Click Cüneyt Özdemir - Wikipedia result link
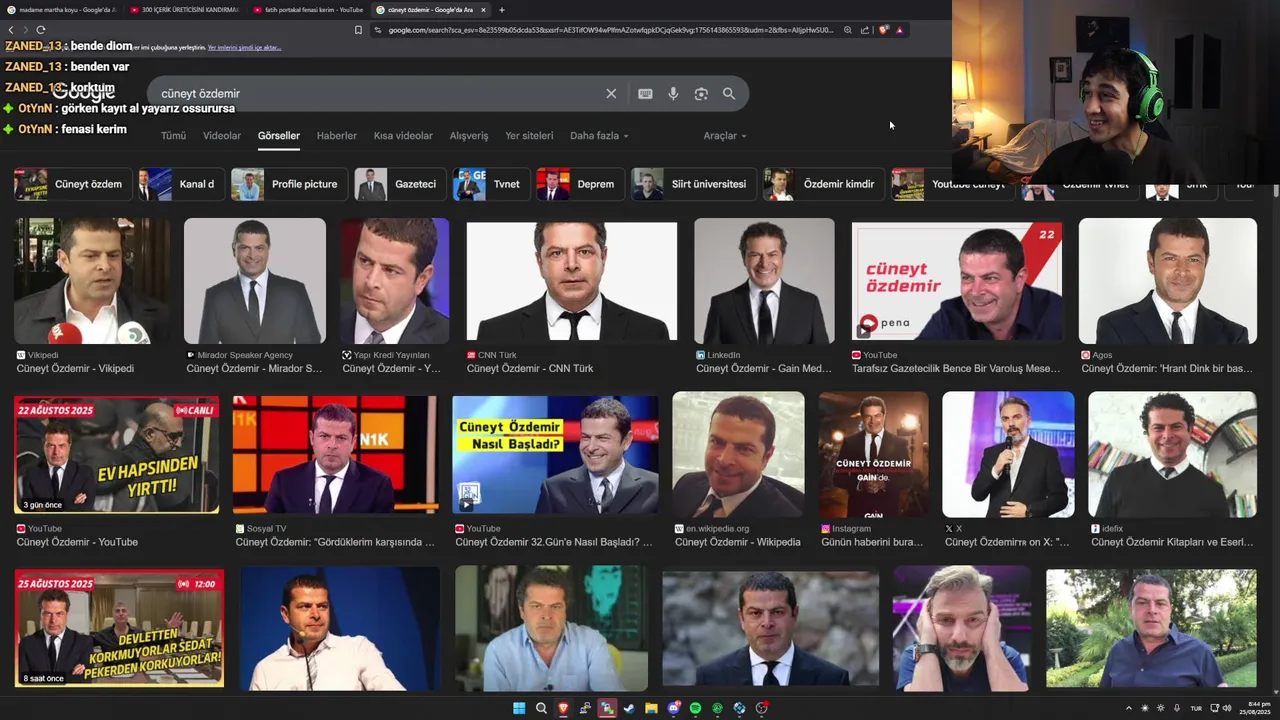 coord(738,542)
